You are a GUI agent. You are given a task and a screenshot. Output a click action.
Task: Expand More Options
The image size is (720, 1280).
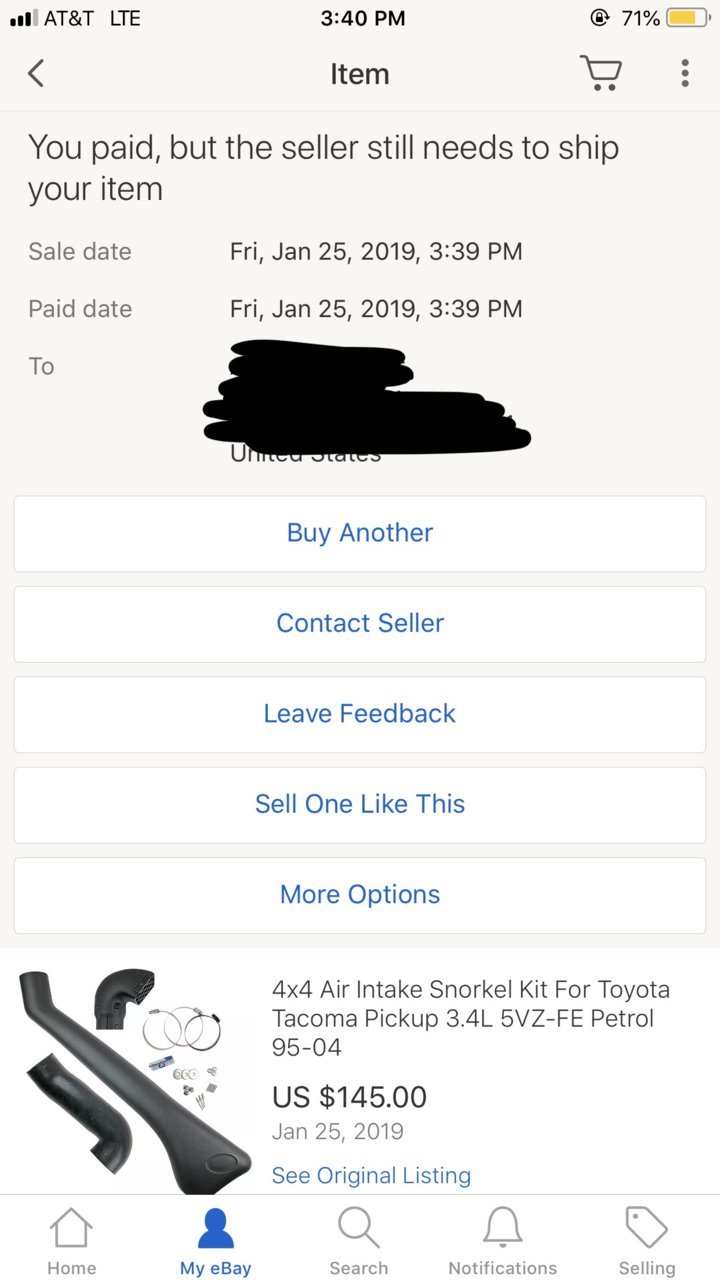tap(360, 894)
